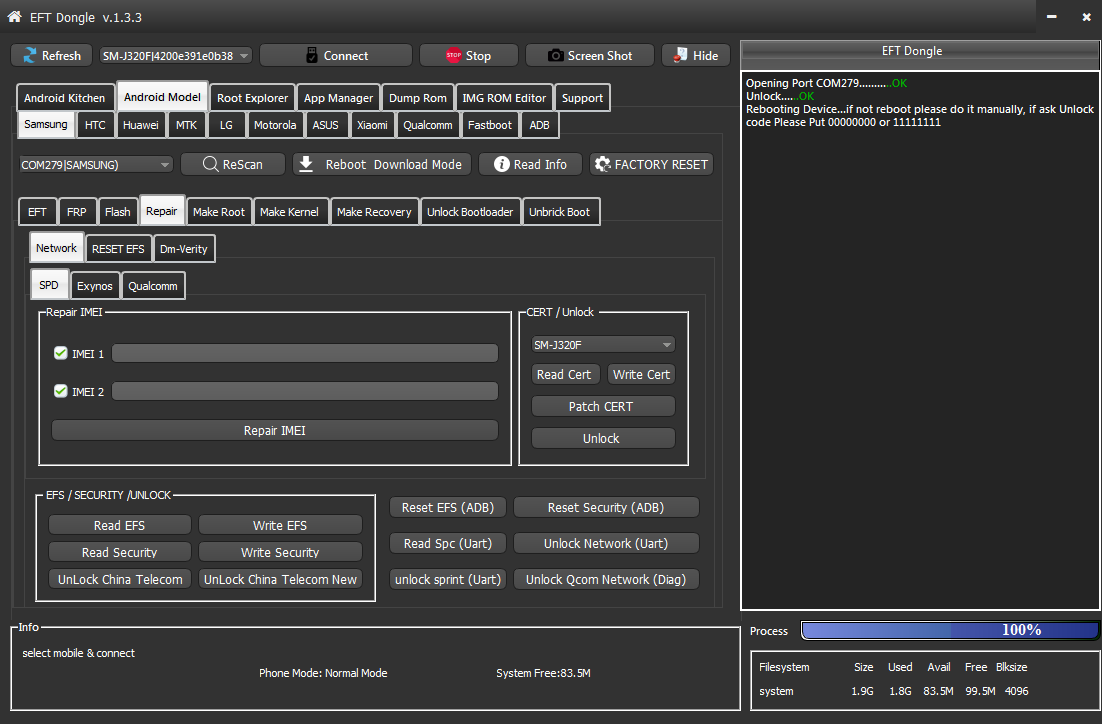Click the IMEI 1 input field
The image size is (1102, 724).
coord(305,353)
